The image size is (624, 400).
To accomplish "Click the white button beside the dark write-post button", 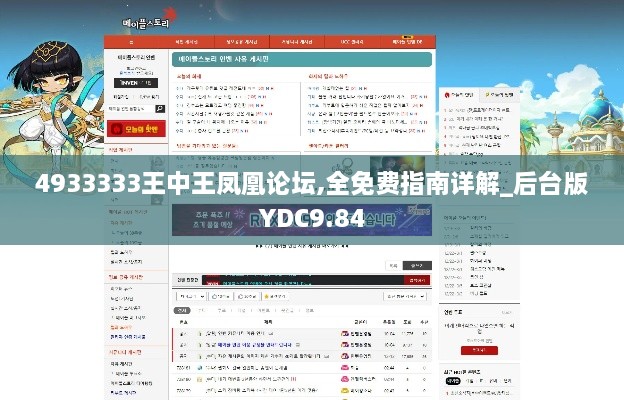I will (x=394, y=265).
